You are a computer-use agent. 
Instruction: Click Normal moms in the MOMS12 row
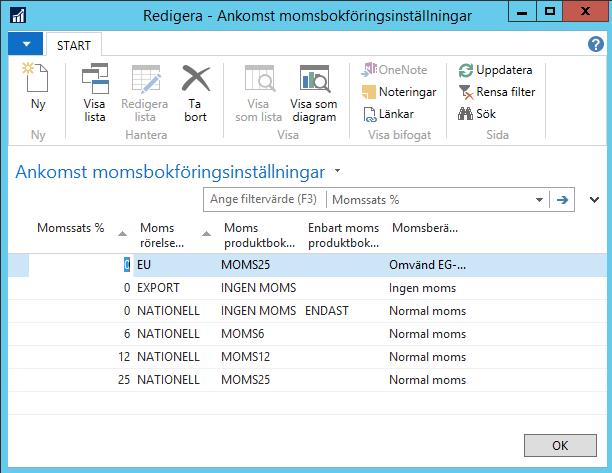point(427,357)
